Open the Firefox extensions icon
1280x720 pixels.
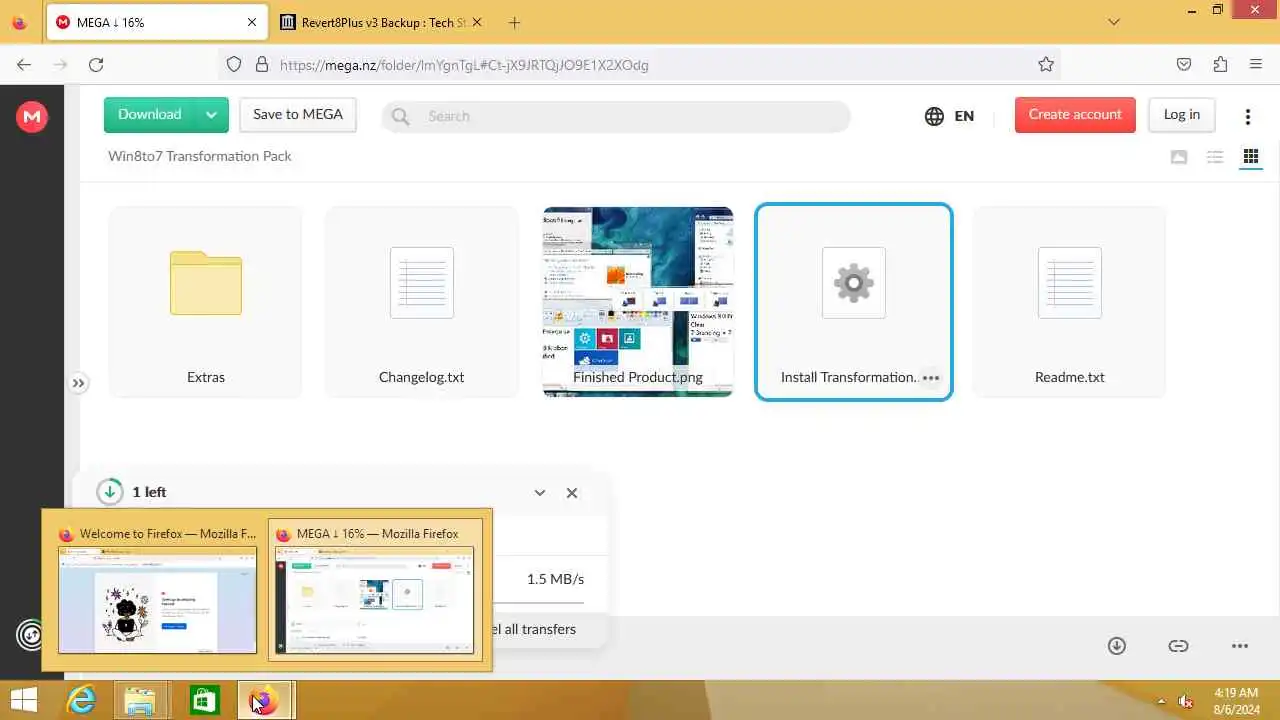click(x=1220, y=64)
